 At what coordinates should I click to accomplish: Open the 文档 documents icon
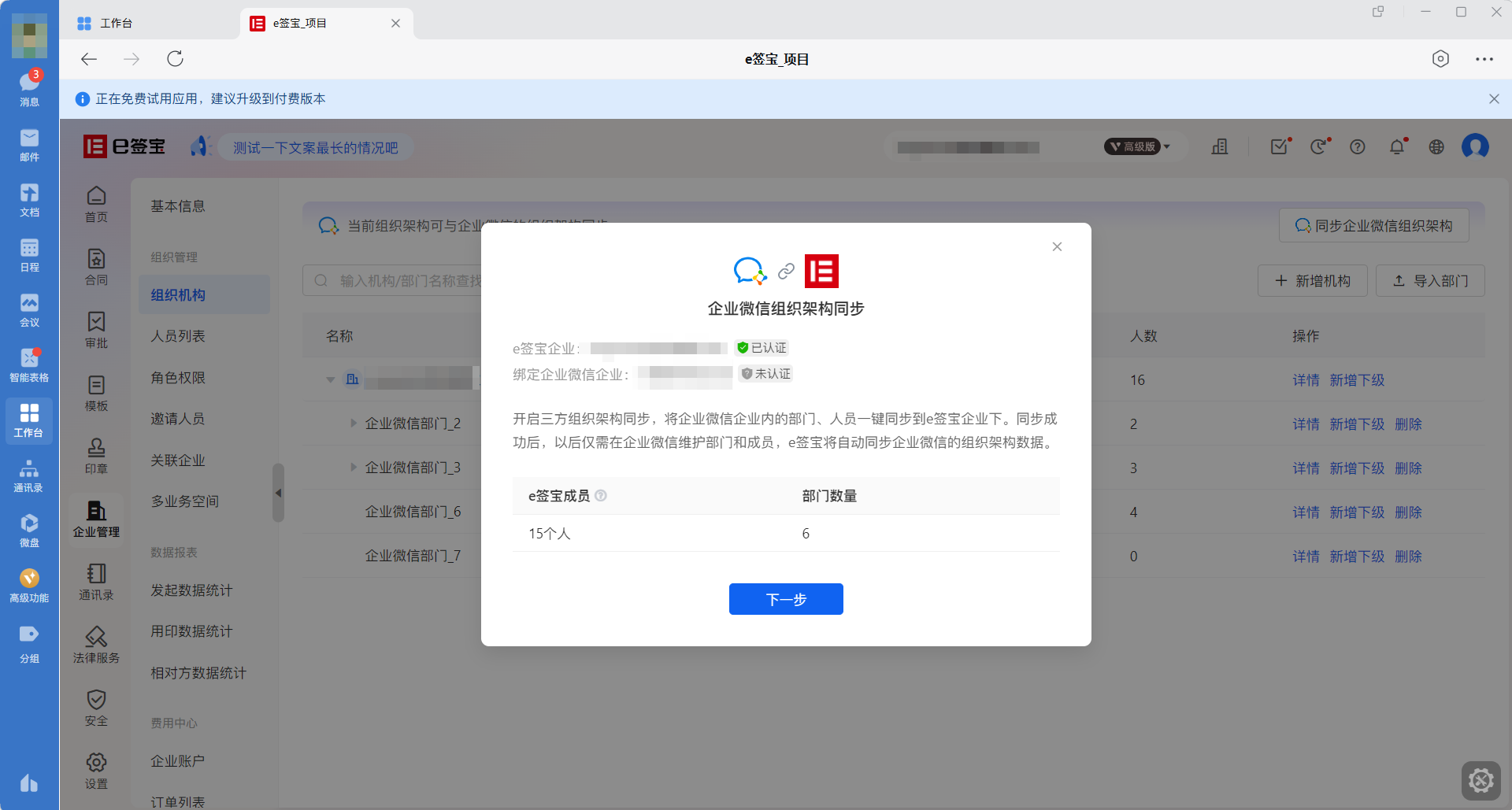[x=29, y=200]
